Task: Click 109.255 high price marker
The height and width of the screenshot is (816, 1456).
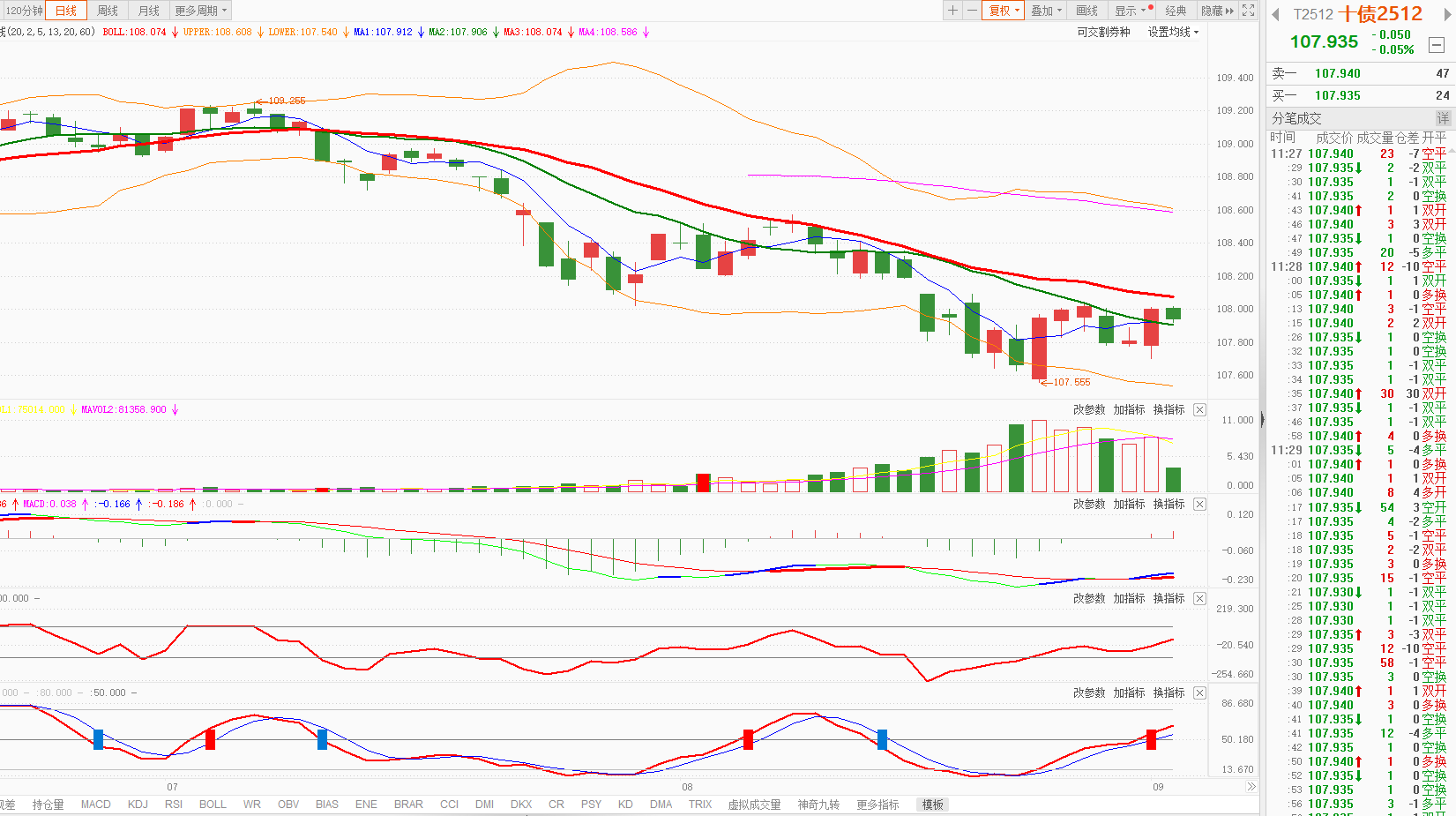Action: [287, 101]
